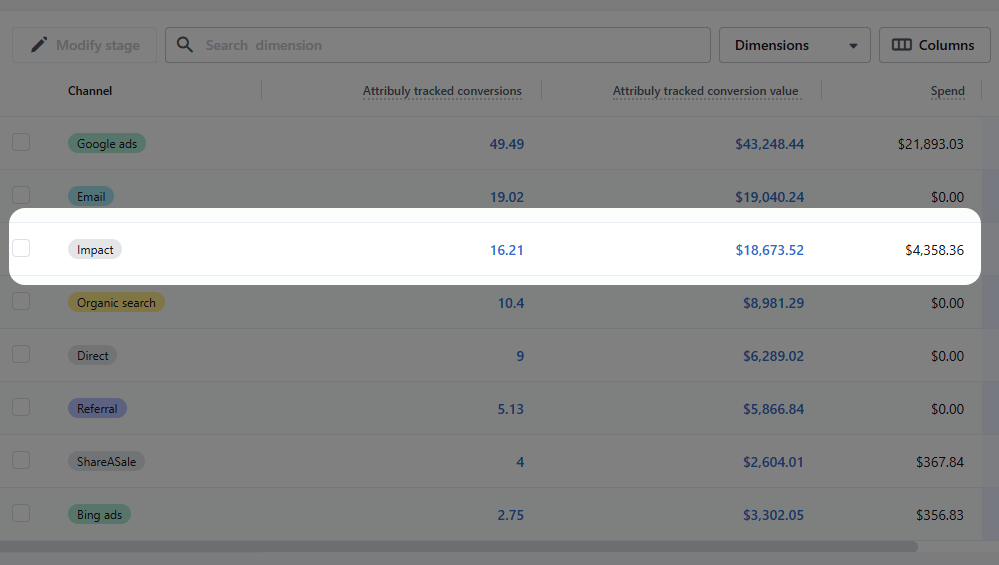Check the Organic search row checkbox

coord(21,301)
